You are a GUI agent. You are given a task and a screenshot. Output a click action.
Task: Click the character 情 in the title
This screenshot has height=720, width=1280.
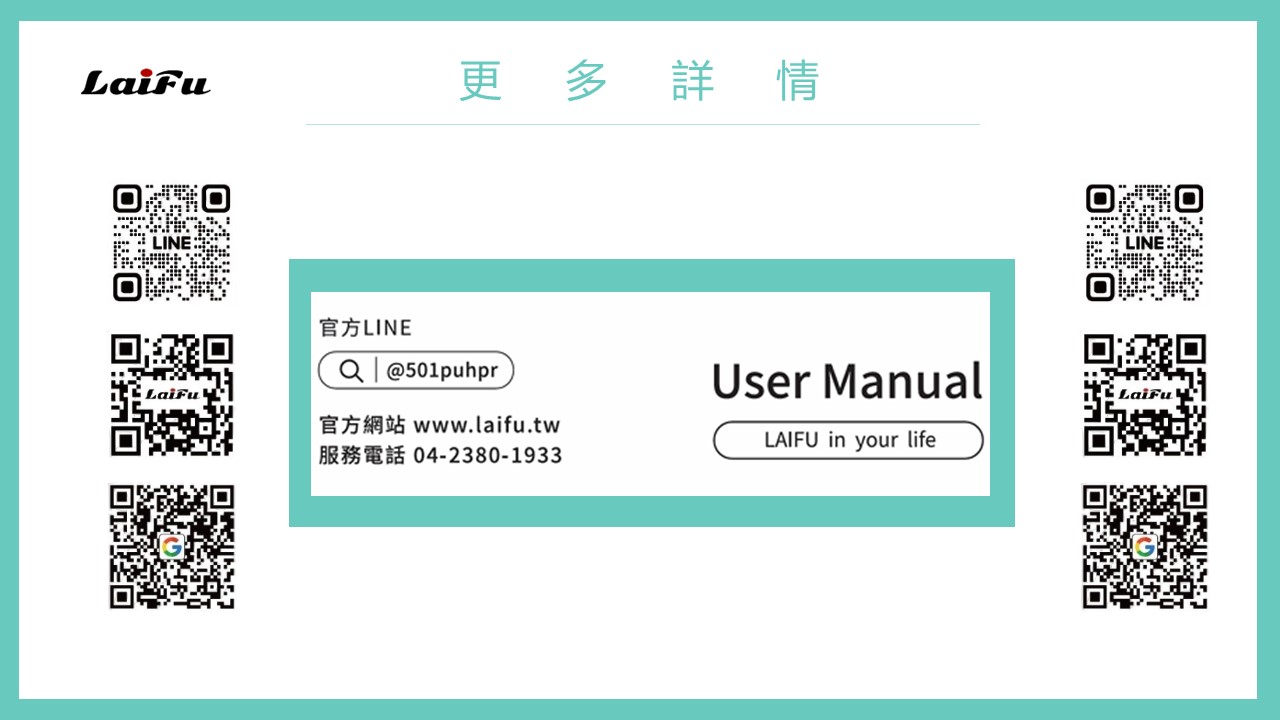pos(799,81)
